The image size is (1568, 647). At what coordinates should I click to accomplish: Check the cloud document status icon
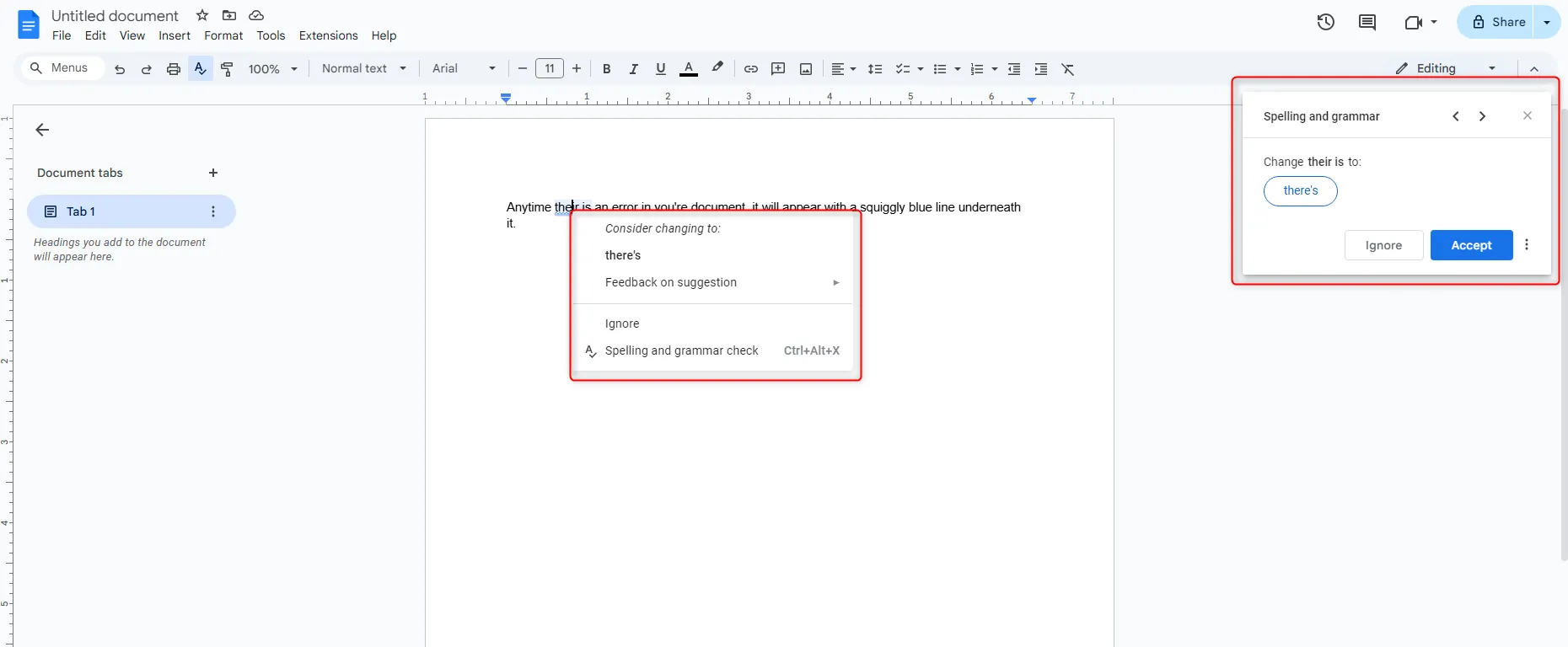click(x=256, y=15)
